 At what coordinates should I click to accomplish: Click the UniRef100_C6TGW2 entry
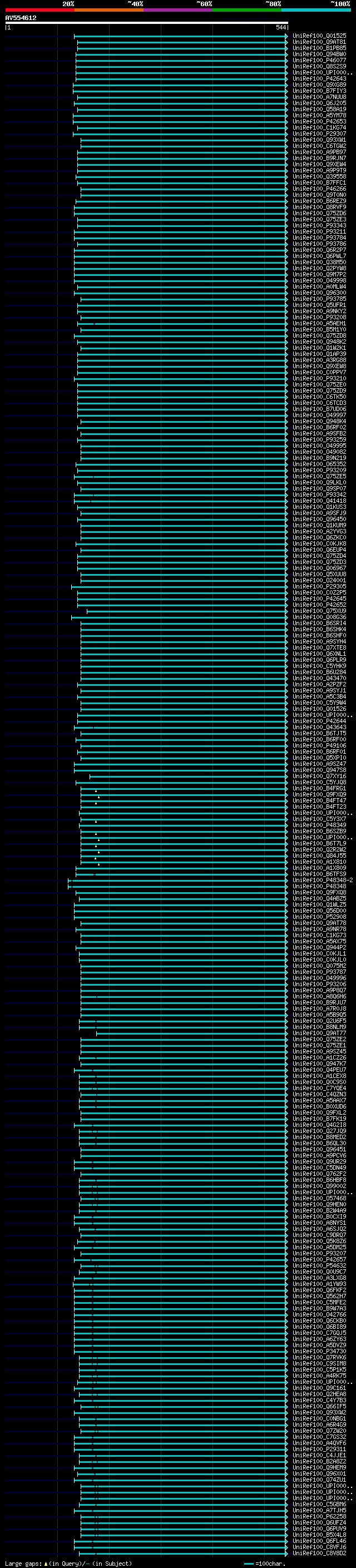tap(319, 146)
